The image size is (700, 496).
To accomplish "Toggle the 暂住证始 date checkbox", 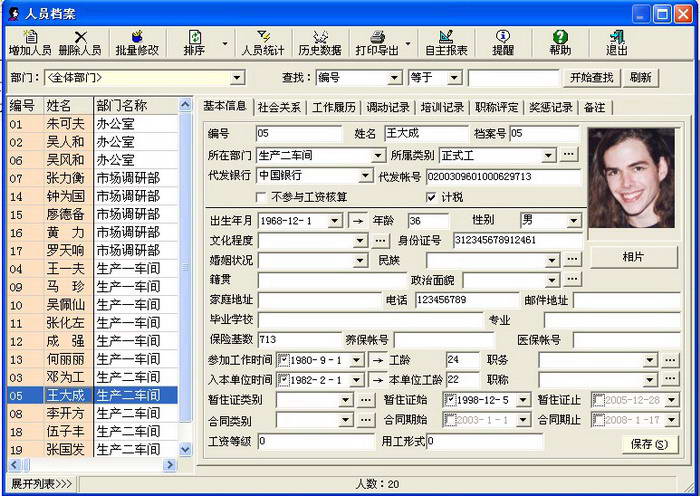I will pyautogui.click(x=450, y=400).
